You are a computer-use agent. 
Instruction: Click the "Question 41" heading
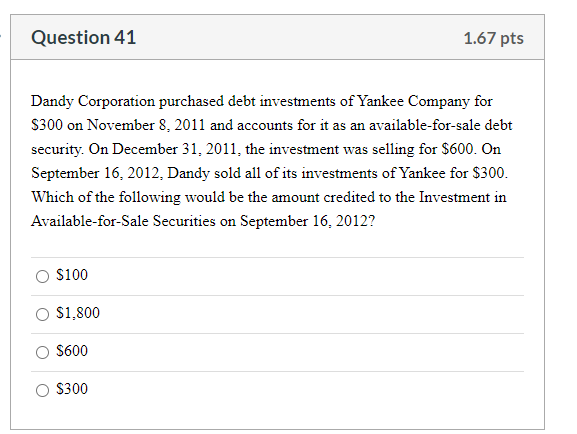coord(84,38)
